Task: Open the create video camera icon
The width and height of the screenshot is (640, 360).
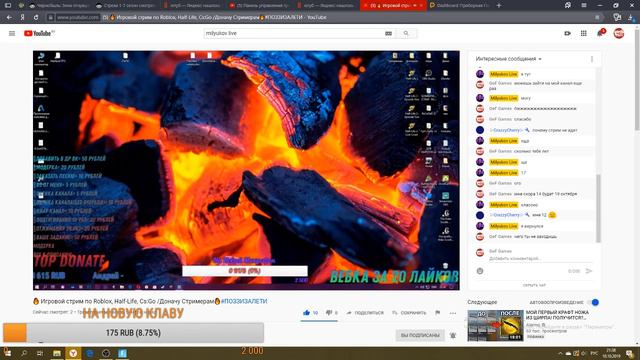Action: [567, 33]
